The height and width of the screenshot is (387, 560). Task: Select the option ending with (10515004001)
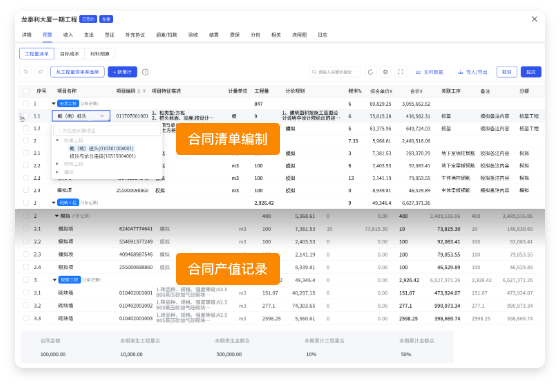pyautogui.click(x=102, y=156)
